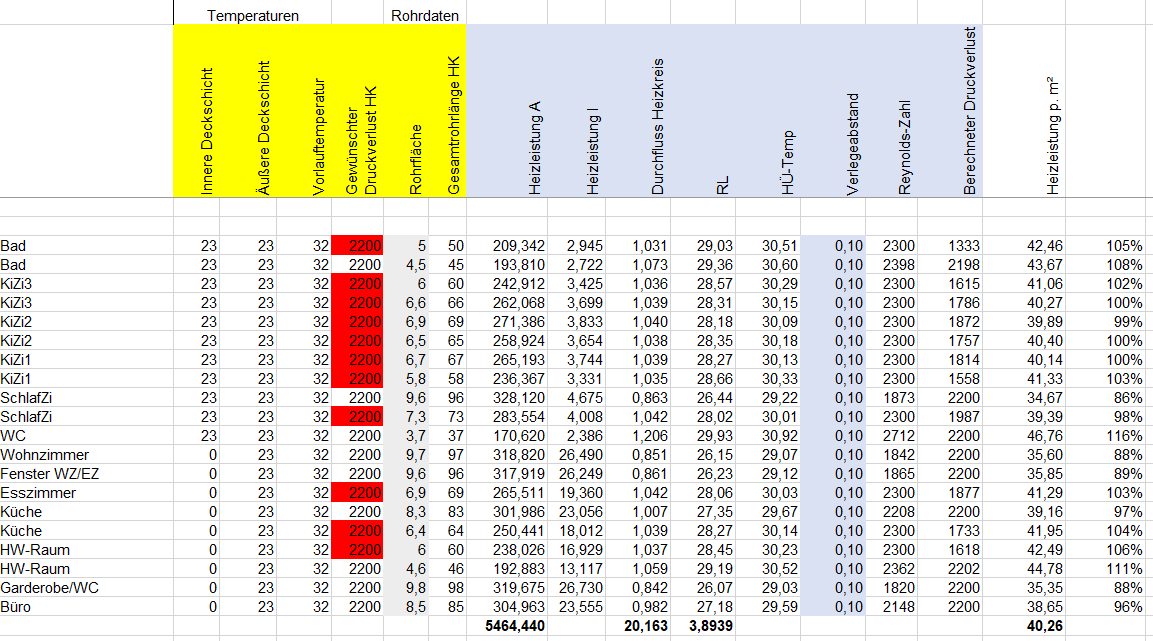Click the 116% percentage cell
The image size is (1153, 641).
(x=1124, y=436)
